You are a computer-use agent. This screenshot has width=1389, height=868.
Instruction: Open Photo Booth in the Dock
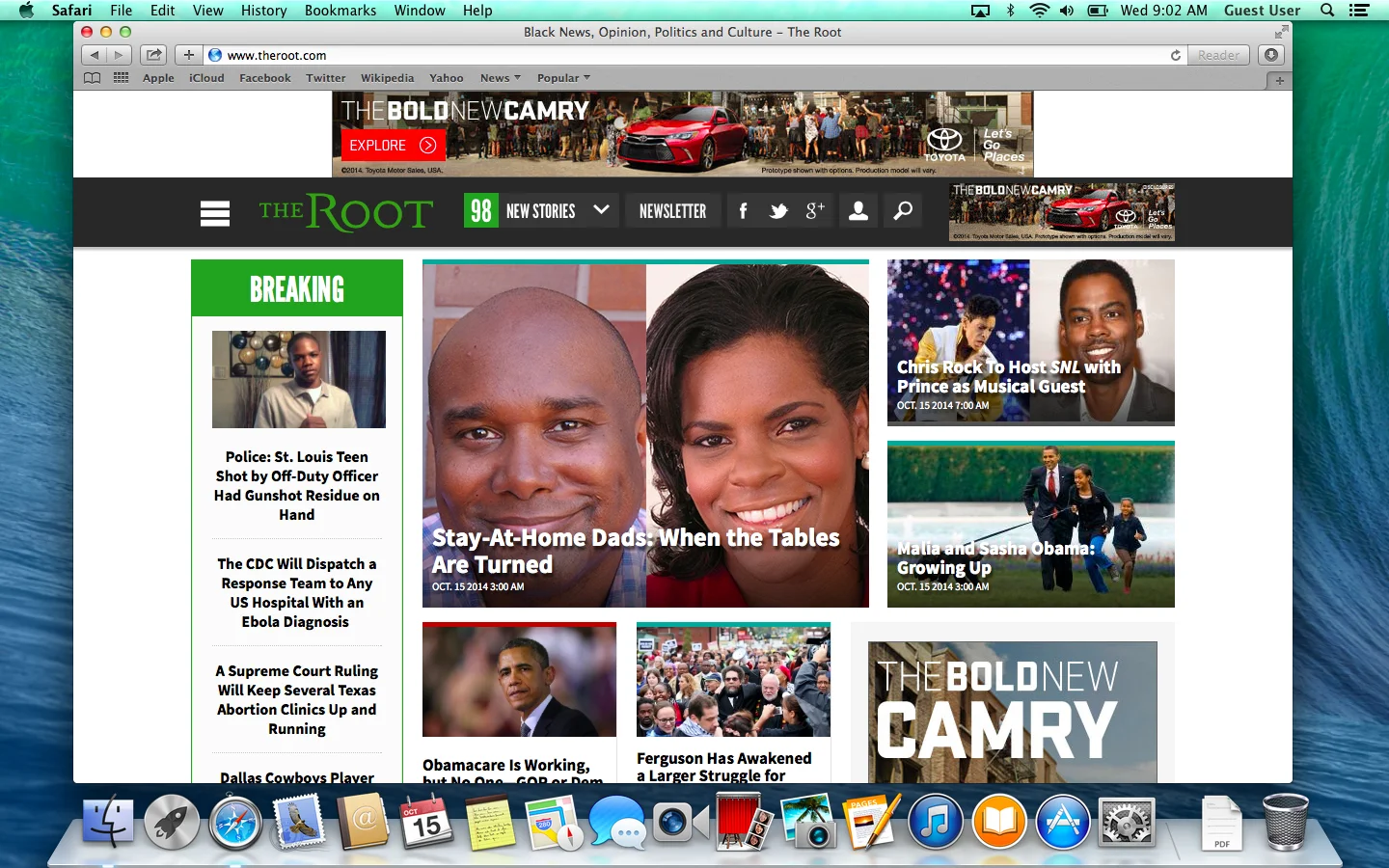[744, 822]
